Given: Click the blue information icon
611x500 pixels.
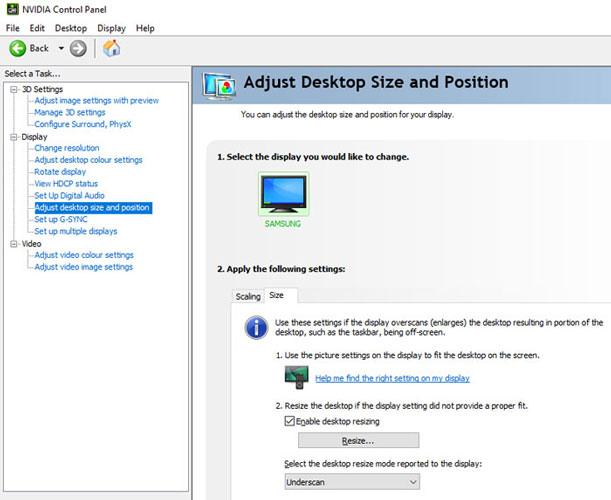Looking at the screenshot, I should point(257,328).
